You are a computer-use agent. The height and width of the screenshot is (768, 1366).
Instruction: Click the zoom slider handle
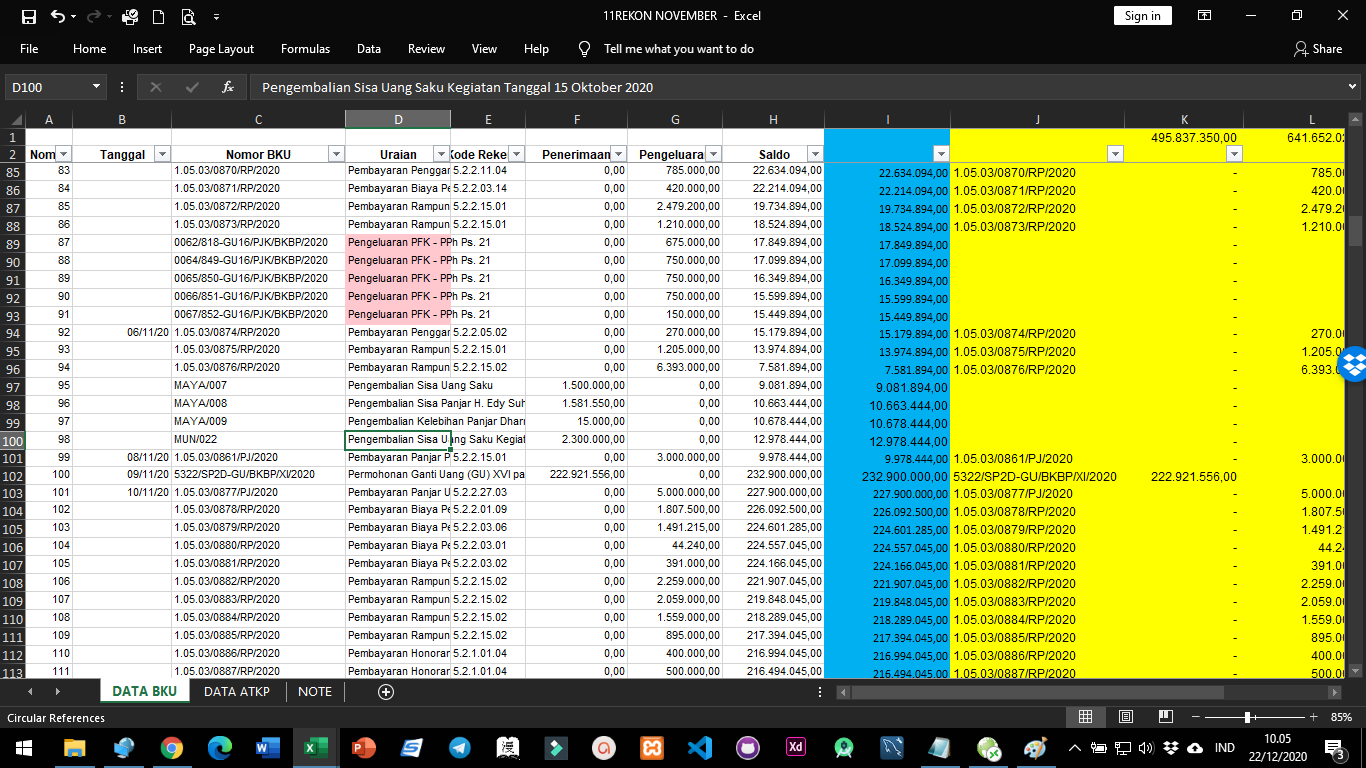coord(1248,717)
